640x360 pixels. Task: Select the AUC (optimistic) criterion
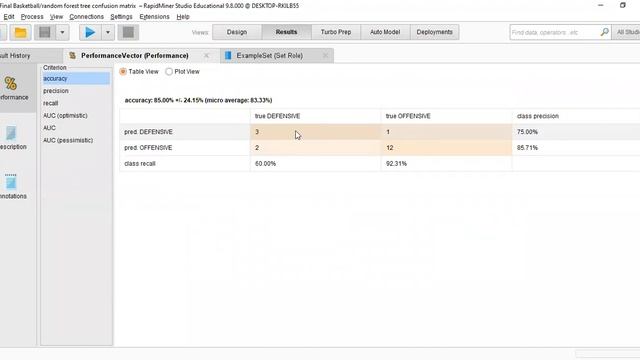point(65,116)
